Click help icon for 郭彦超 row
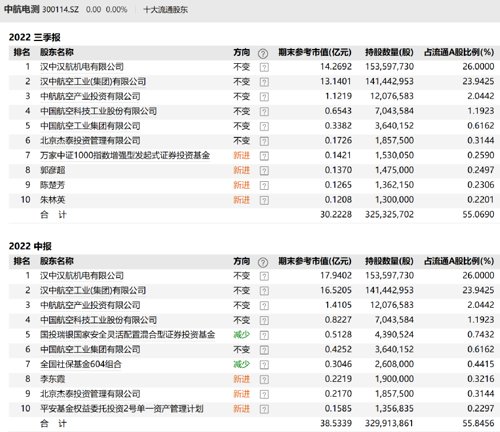This screenshot has height=432, width=500. (x=264, y=171)
